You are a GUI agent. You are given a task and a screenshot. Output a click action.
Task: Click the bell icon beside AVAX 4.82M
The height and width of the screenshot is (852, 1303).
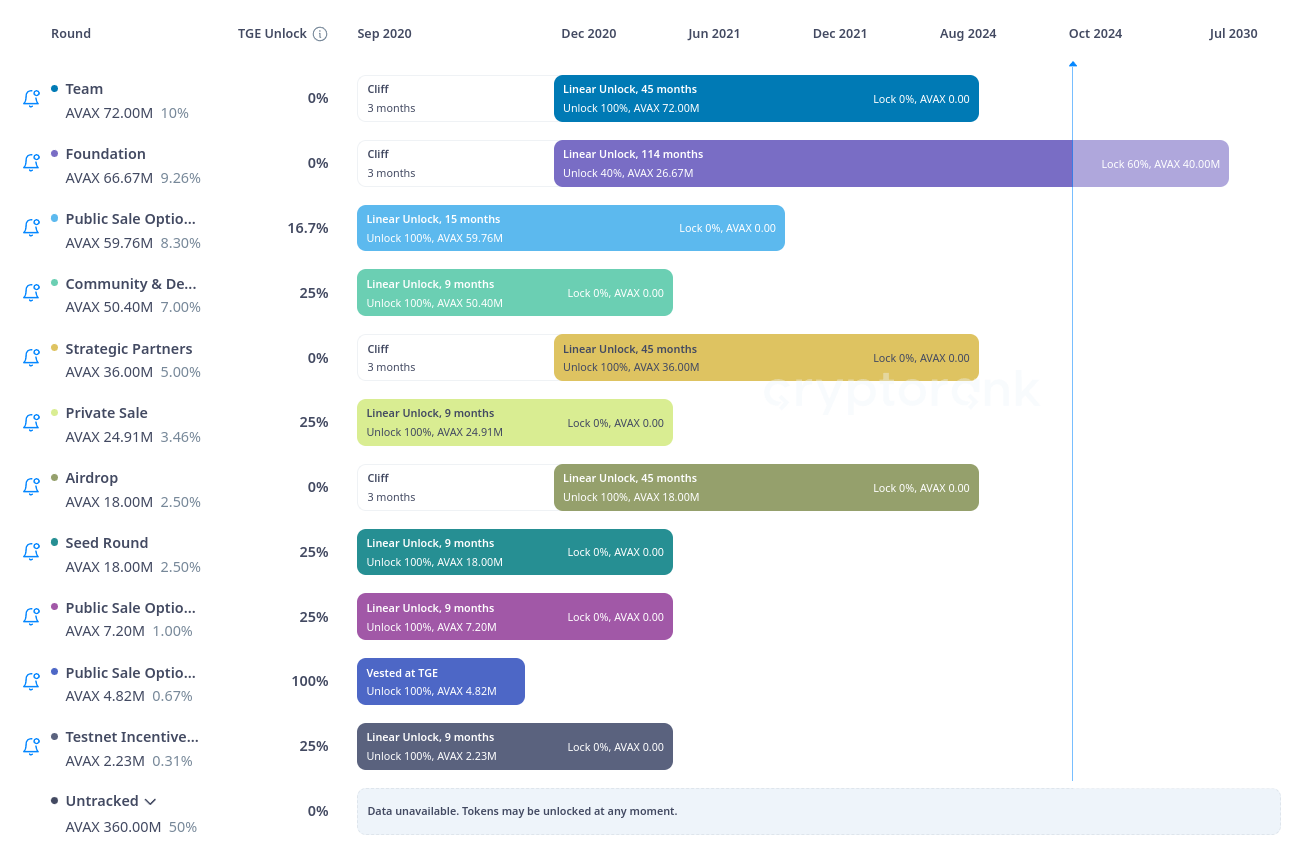click(31, 681)
